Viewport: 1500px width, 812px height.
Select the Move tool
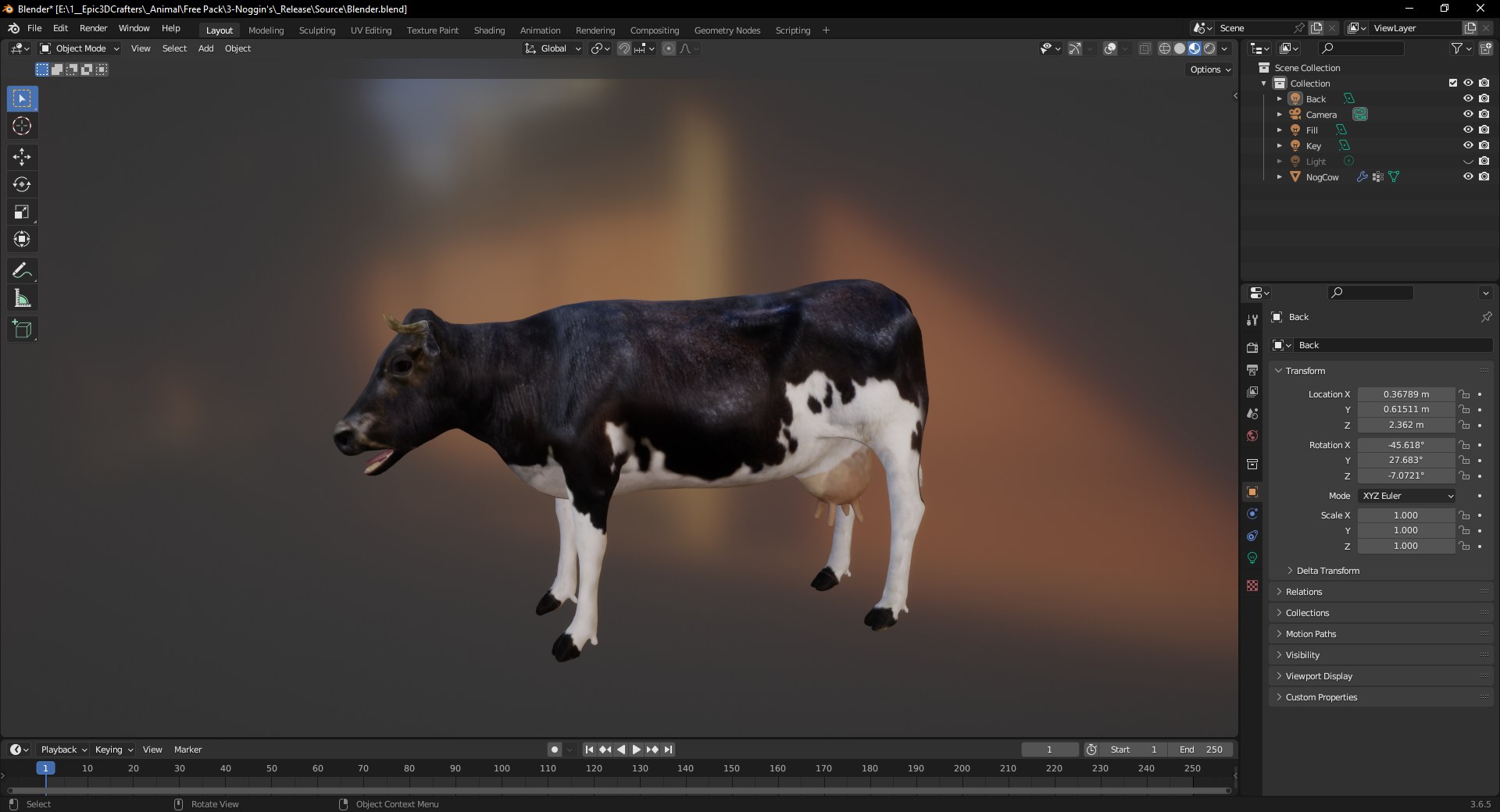pos(22,157)
